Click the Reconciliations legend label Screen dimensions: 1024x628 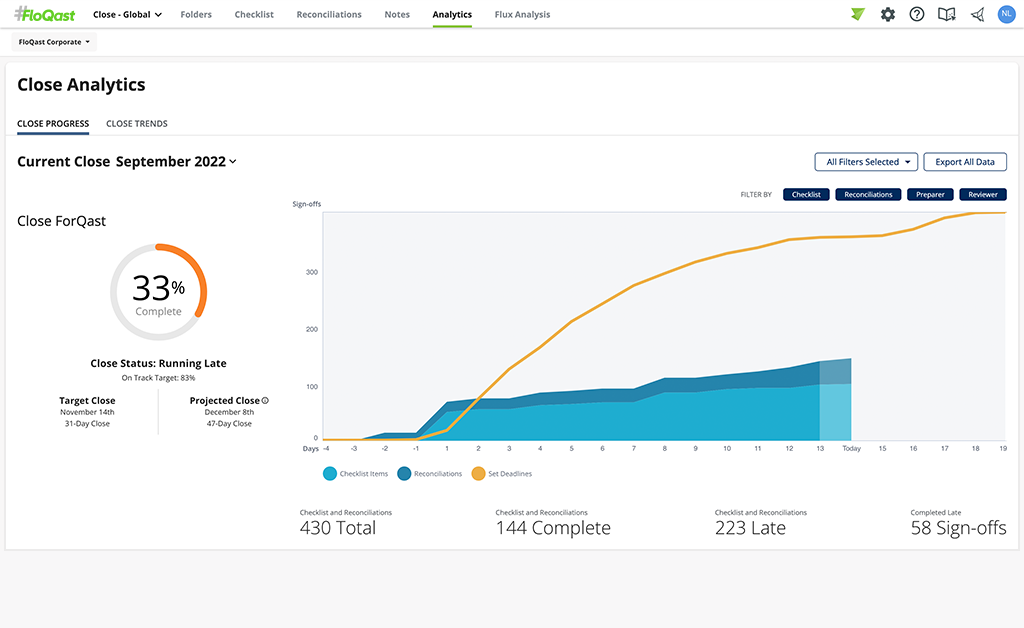click(x=438, y=474)
